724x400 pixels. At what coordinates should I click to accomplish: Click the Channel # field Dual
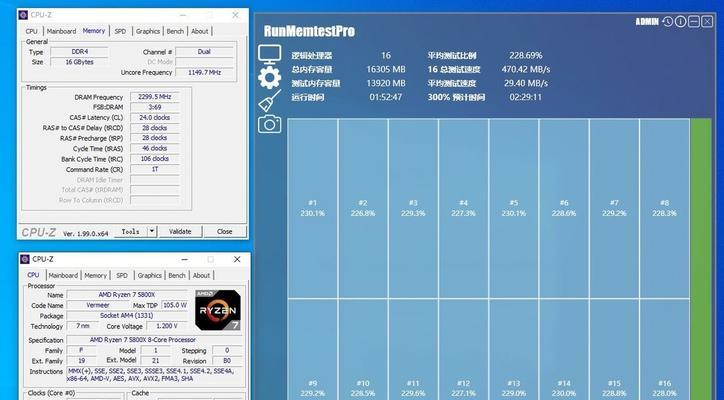pos(205,52)
